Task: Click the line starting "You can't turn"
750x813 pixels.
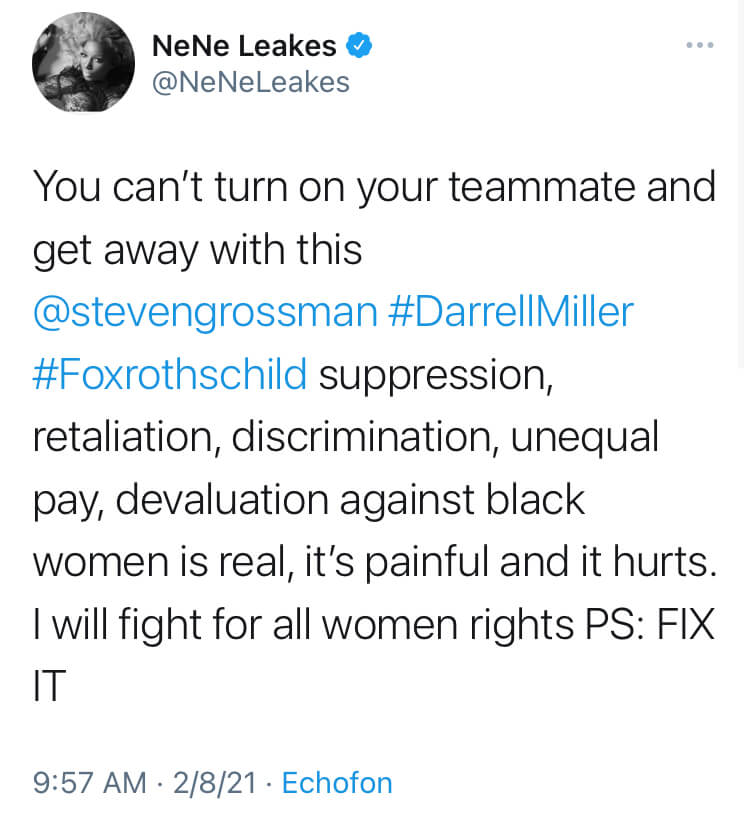Action: pos(374,188)
